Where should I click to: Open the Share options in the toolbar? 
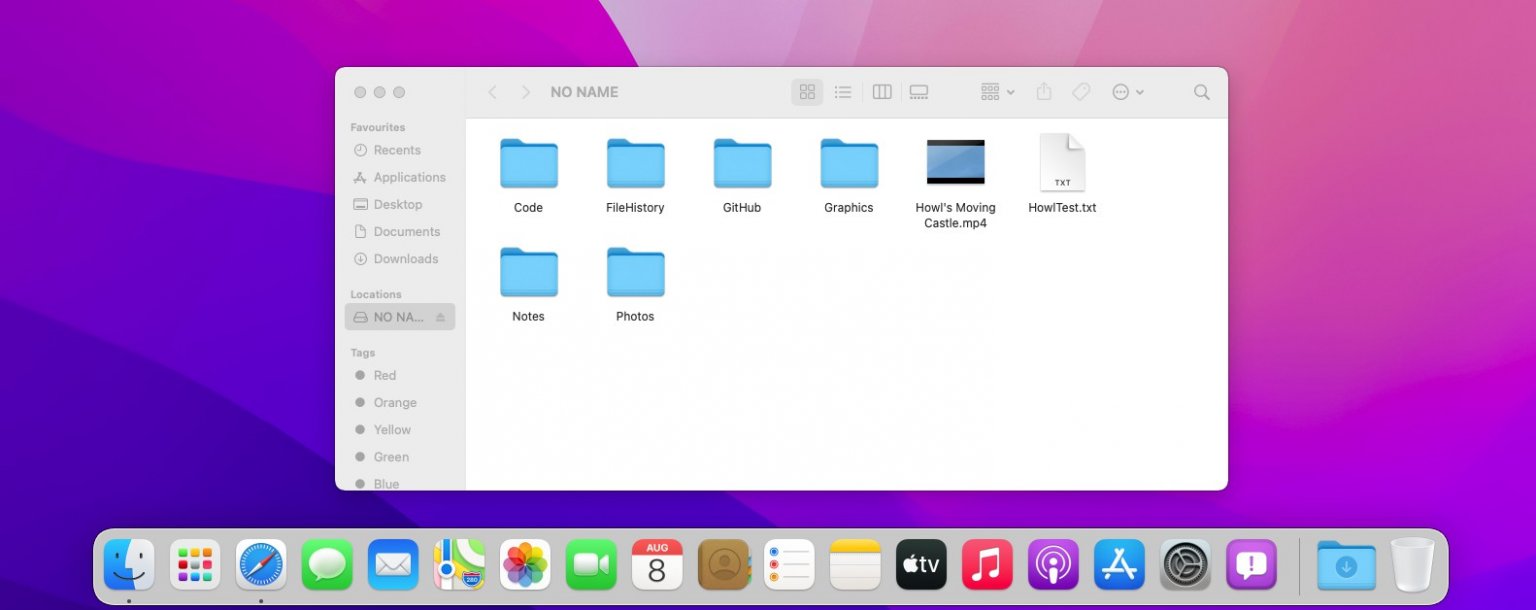click(x=1043, y=91)
